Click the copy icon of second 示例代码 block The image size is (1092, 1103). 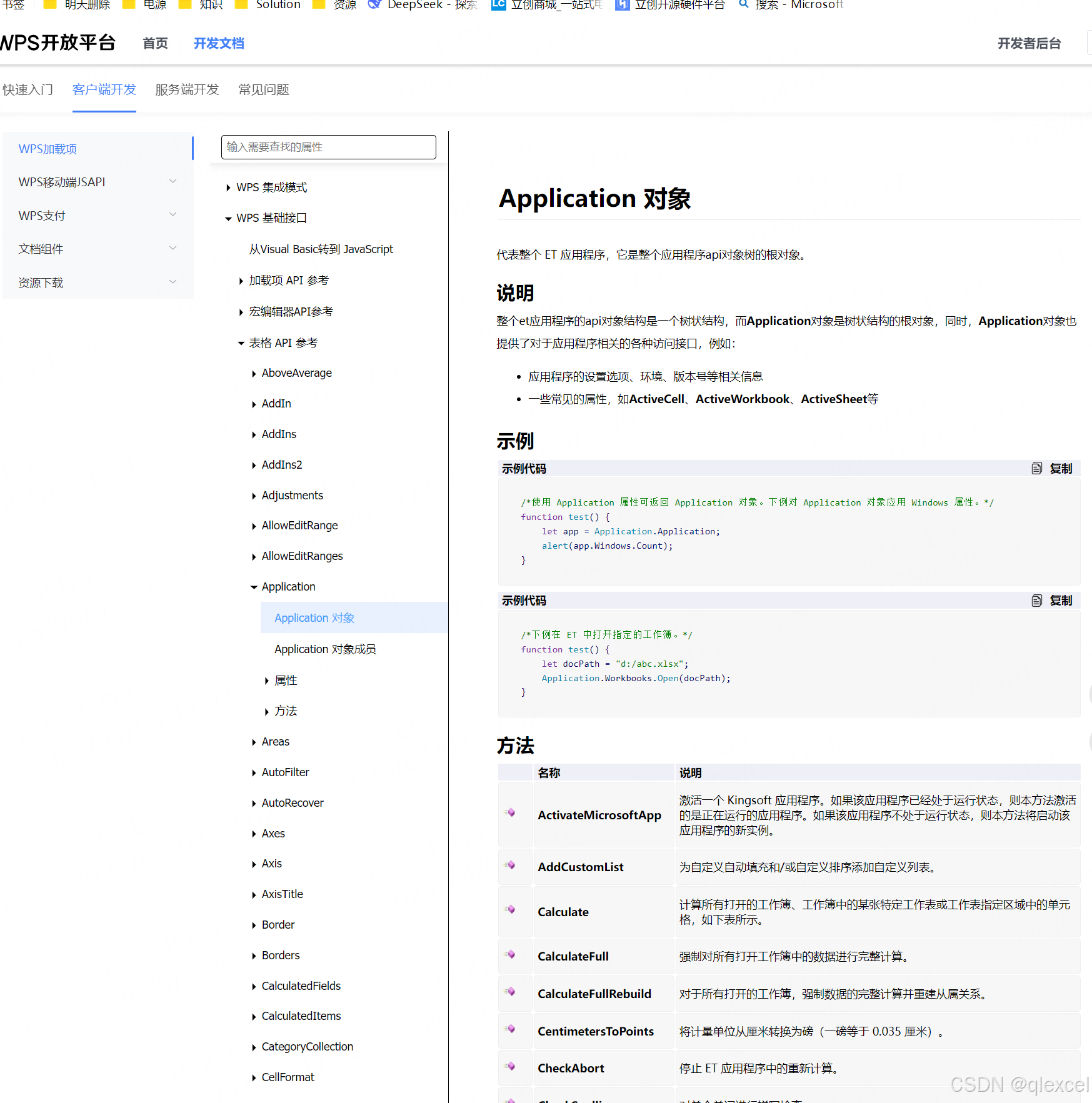[x=1036, y=601]
